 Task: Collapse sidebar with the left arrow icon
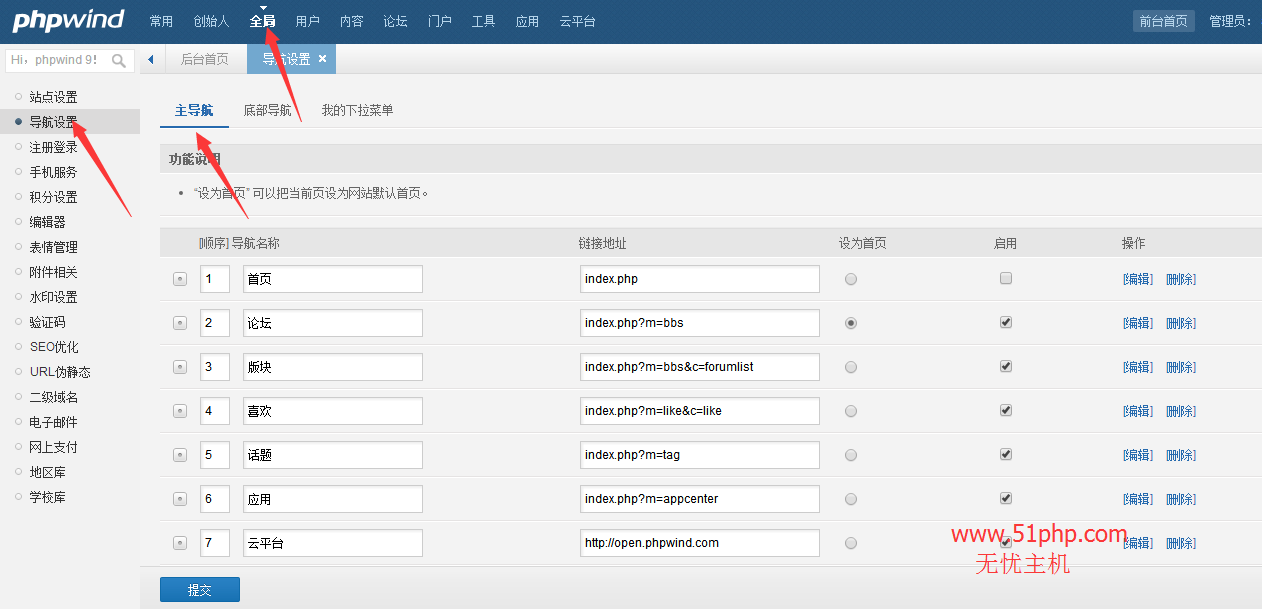151,60
